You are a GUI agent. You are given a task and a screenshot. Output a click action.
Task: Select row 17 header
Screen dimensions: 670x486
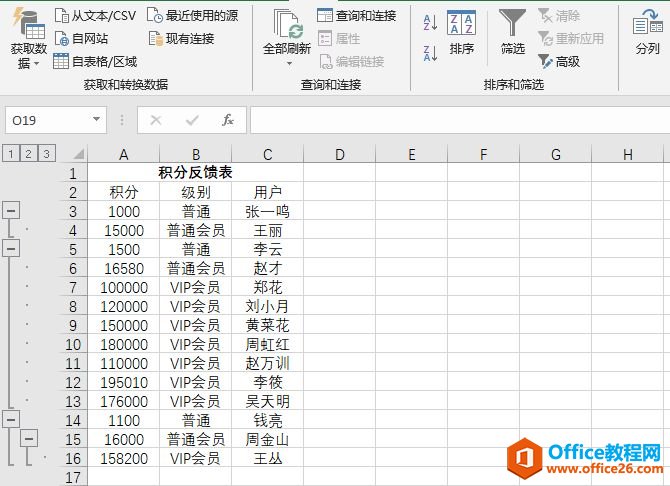point(73,477)
